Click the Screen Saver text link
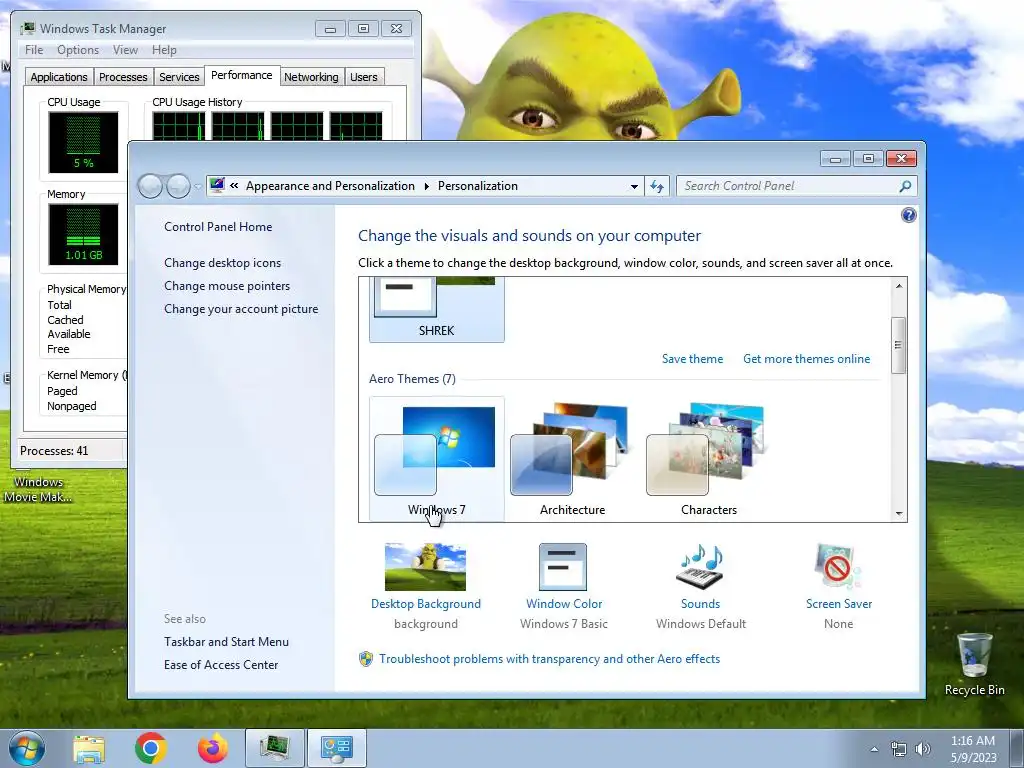The height and width of the screenshot is (768, 1024). point(839,604)
